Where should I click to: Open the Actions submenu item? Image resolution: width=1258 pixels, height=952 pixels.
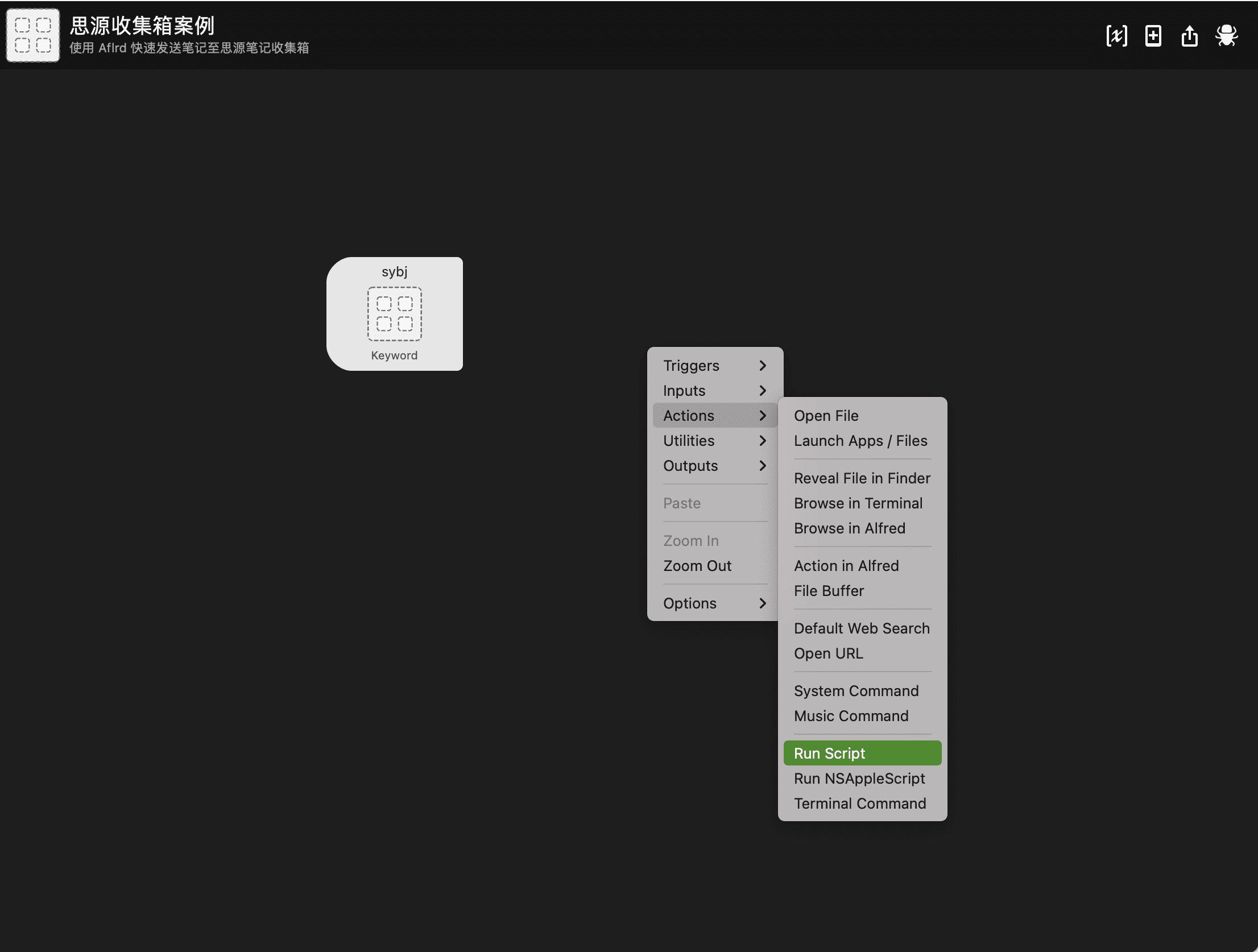pyautogui.click(x=715, y=416)
